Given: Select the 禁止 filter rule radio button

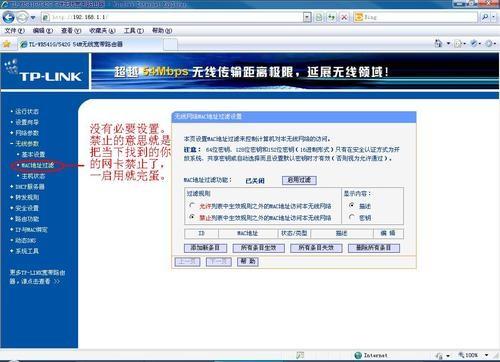Looking at the screenshot, I should 192,217.
